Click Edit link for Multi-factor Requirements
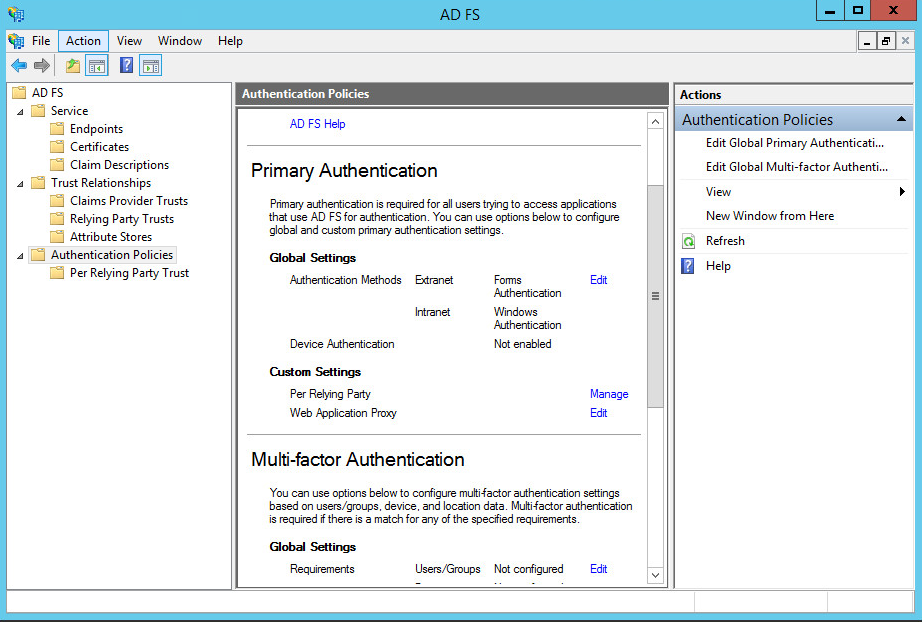922x622 pixels. tap(599, 569)
